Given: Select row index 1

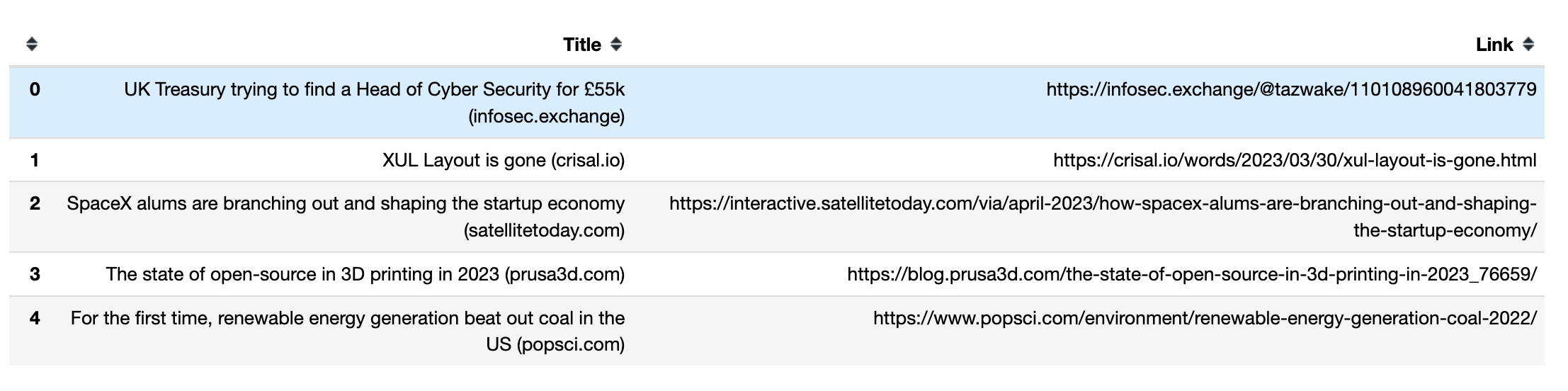Looking at the screenshot, I should pos(35,160).
